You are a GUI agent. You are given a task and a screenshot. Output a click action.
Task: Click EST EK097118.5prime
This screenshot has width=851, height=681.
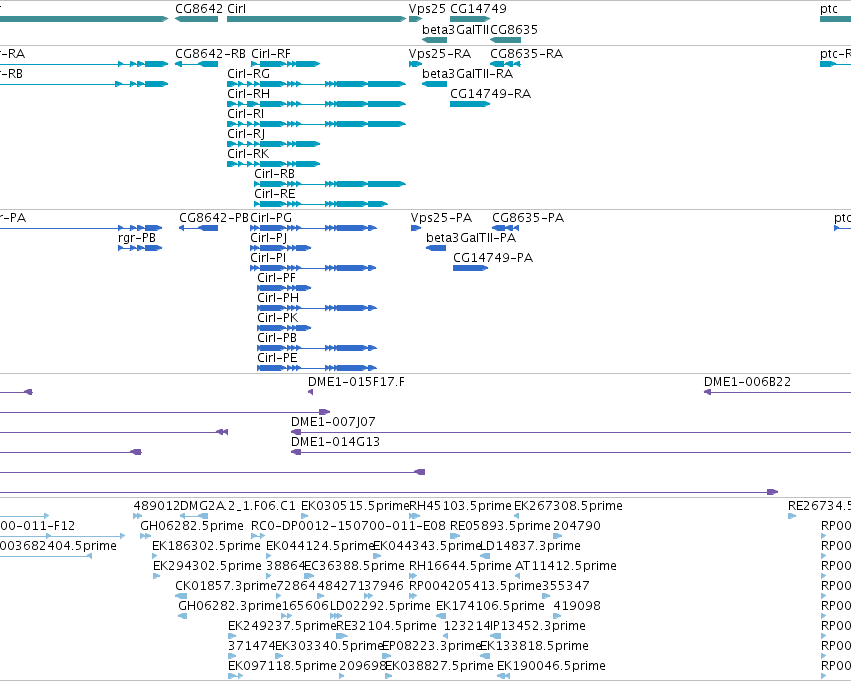click(235, 677)
